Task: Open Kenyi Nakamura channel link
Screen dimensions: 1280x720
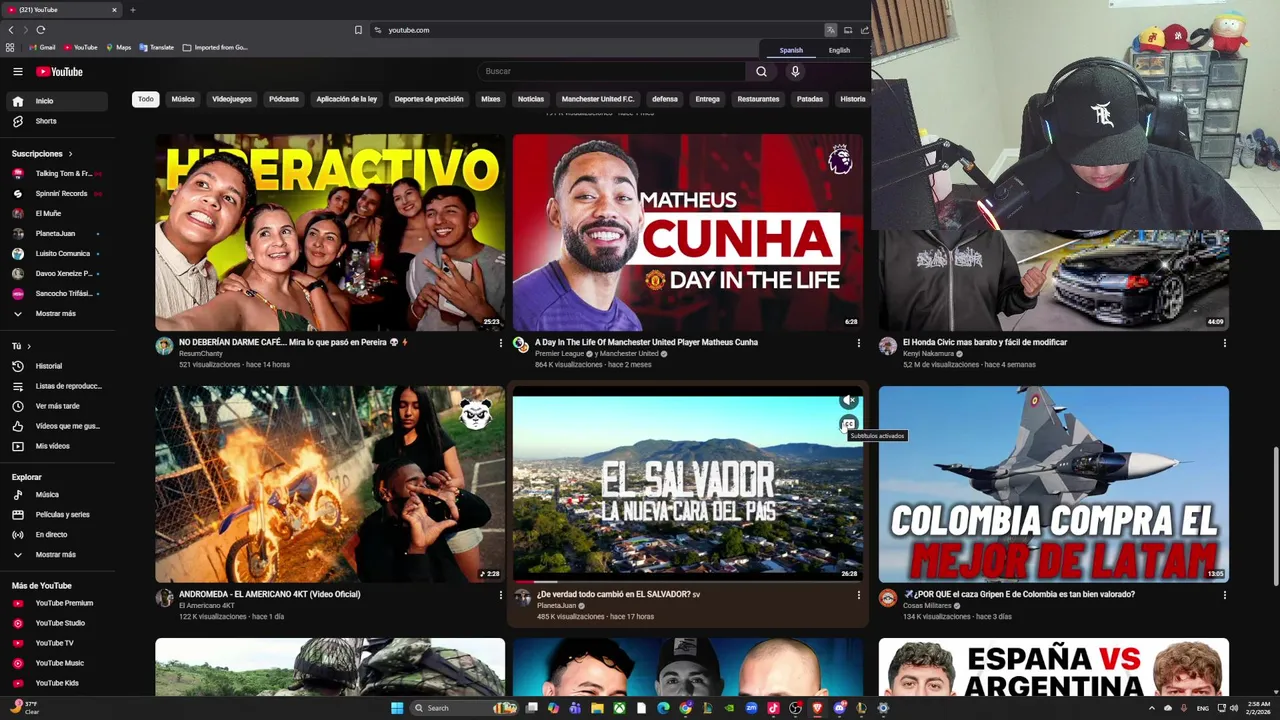Action: pyautogui.click(x=930, y=353)
